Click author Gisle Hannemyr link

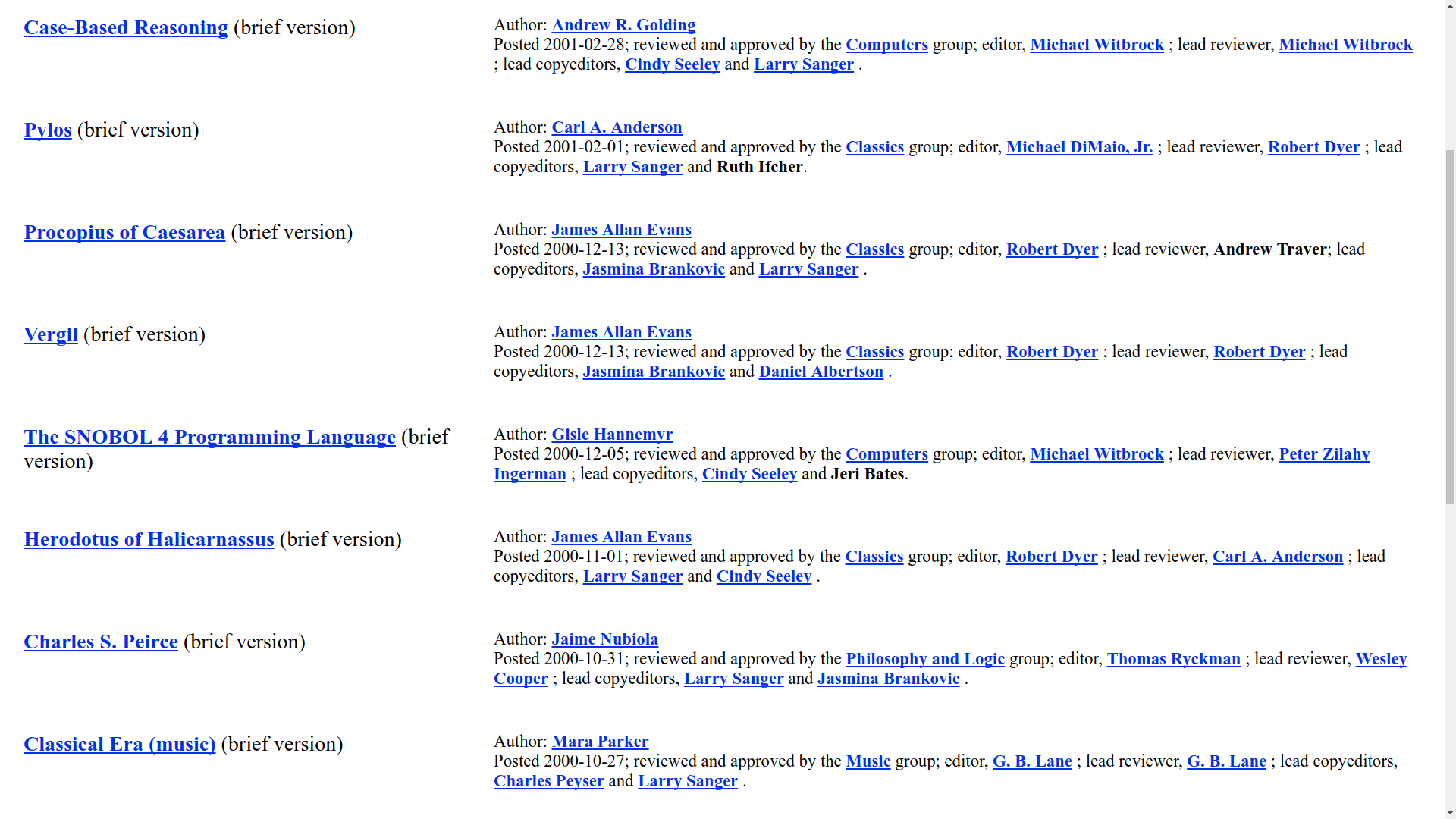click(x=612, y=435)
